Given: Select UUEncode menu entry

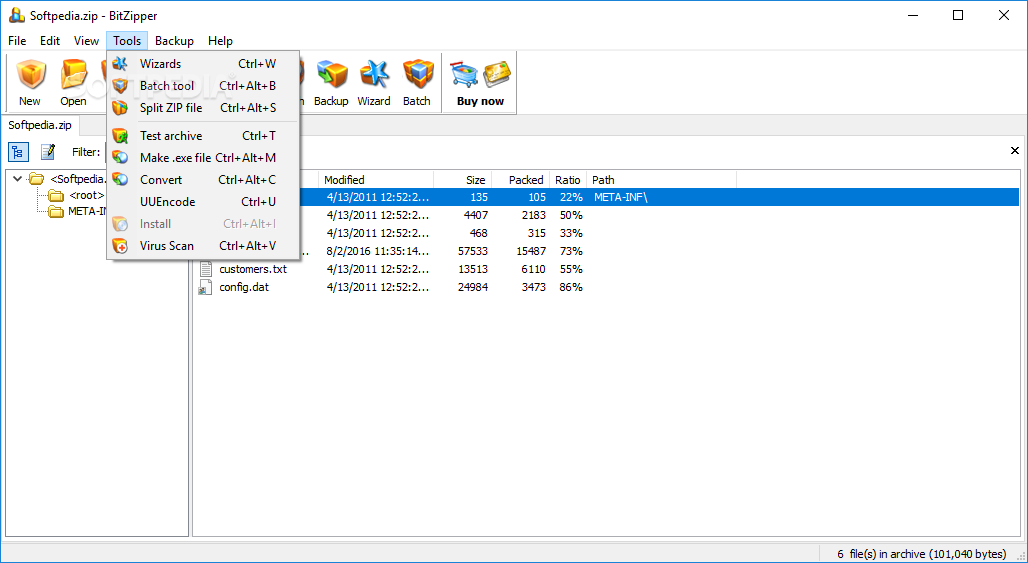Looking at the screenshot, I should click(203, 202).
